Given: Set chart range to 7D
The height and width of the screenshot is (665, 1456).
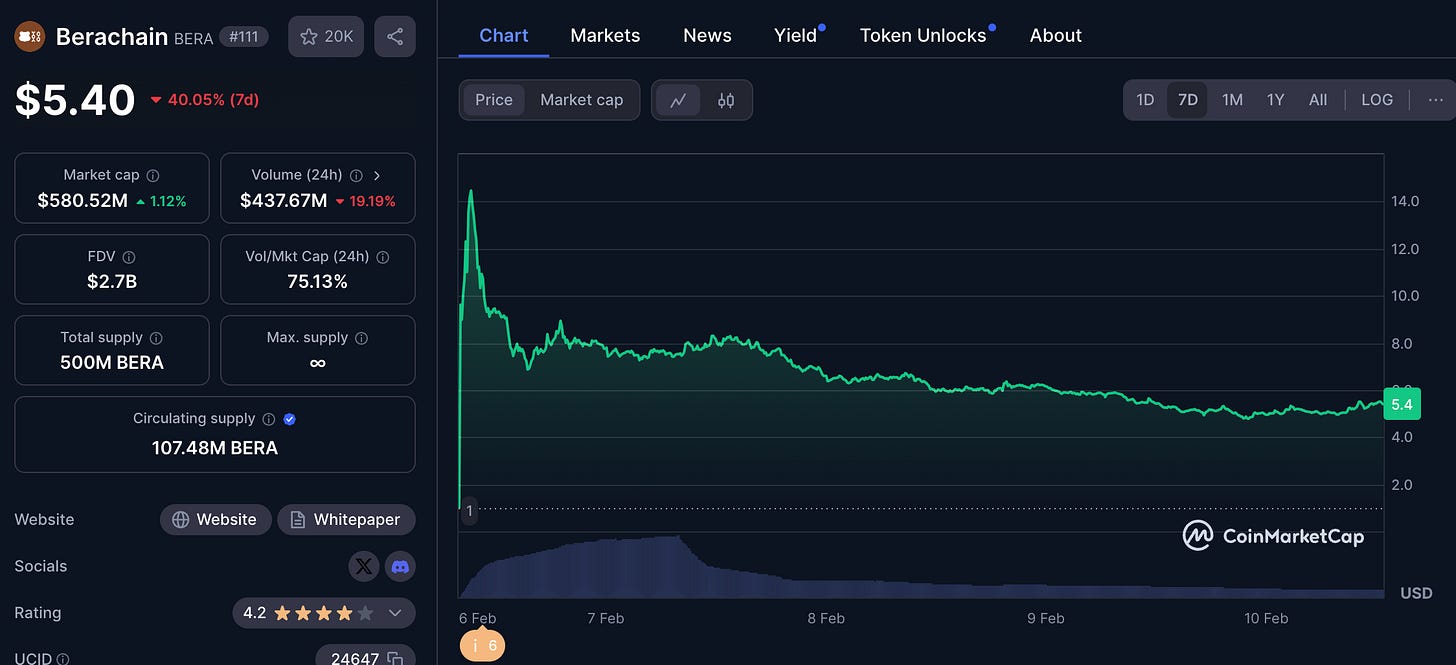Looking at the screenshot, I should tap(1188, 100).
